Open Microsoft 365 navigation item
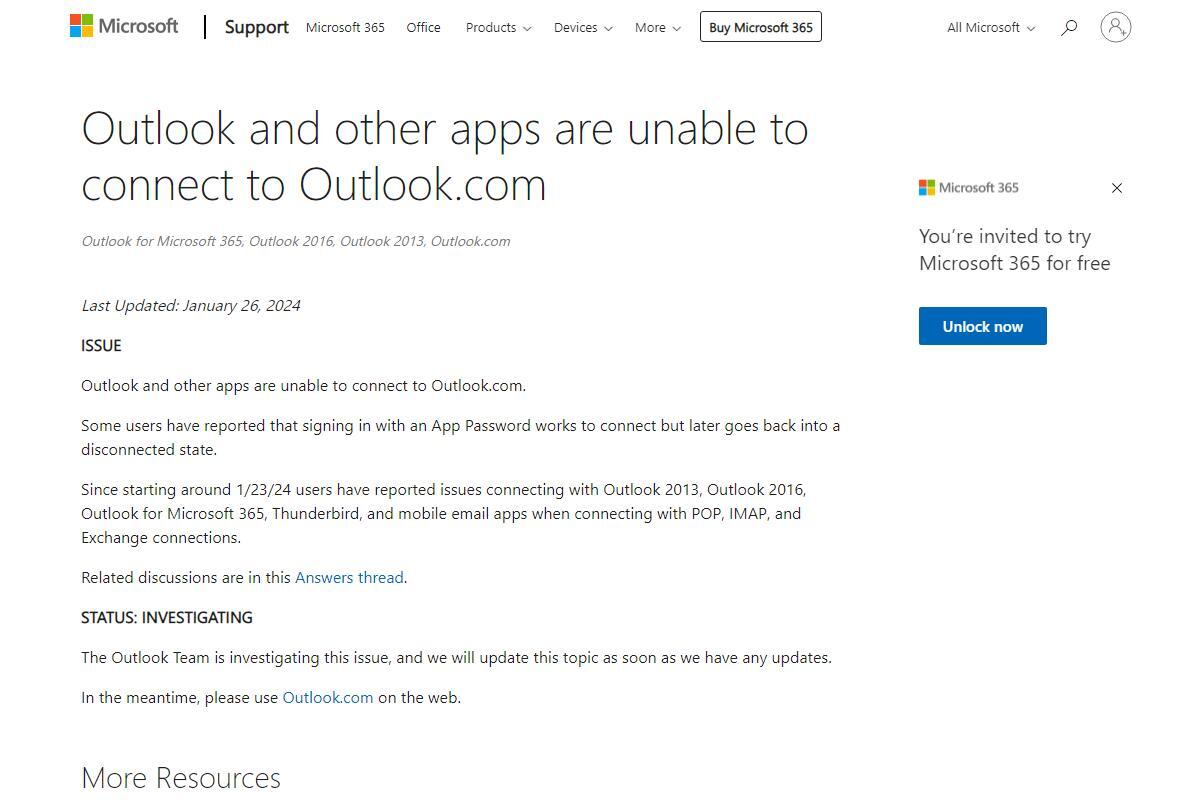The height and width of the screenshot is (800, 1200). coord(345,28)
